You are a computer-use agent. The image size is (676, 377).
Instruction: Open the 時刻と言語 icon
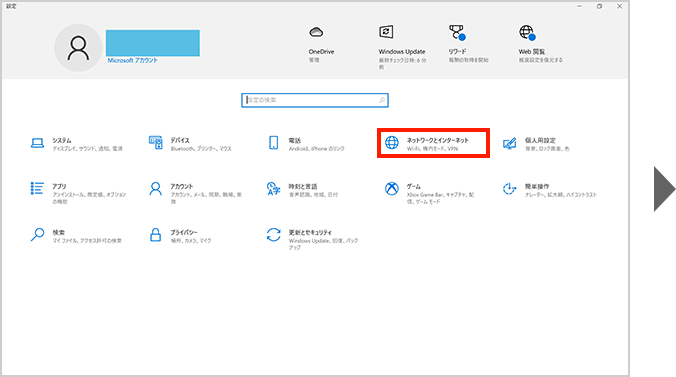coord(273,188)
